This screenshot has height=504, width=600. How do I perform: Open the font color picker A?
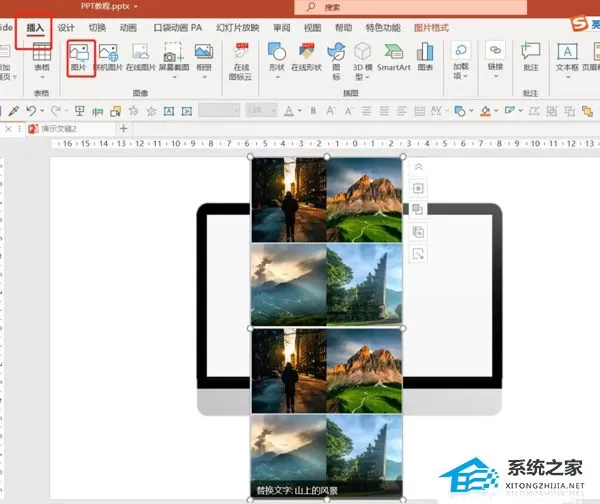[x=289, y=111]
